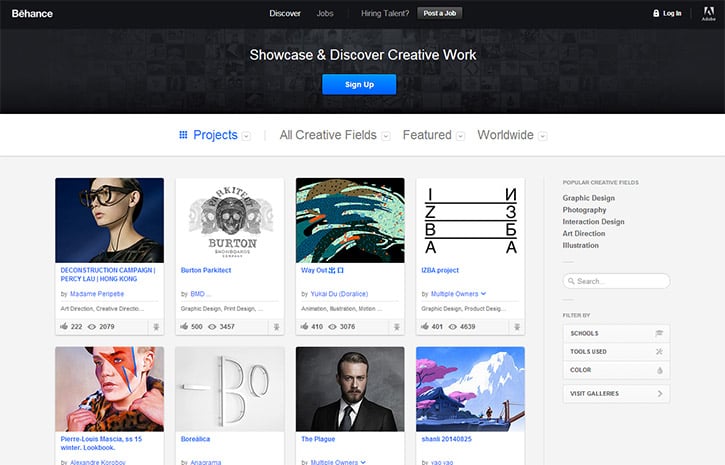Screen dimensions: 725x465
Task: Click thumbs-up icon on Way Out card
Action: (x=304, y=326)
